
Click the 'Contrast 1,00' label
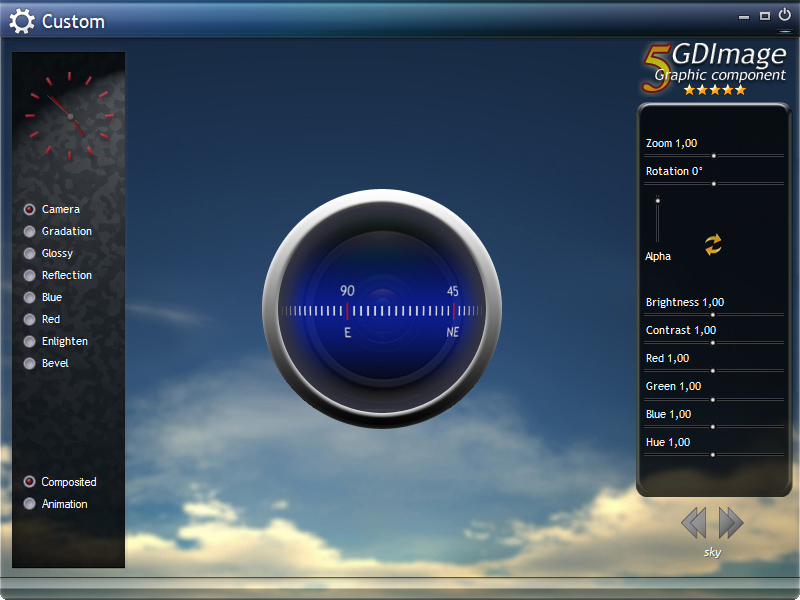click(x=681, y=330)
